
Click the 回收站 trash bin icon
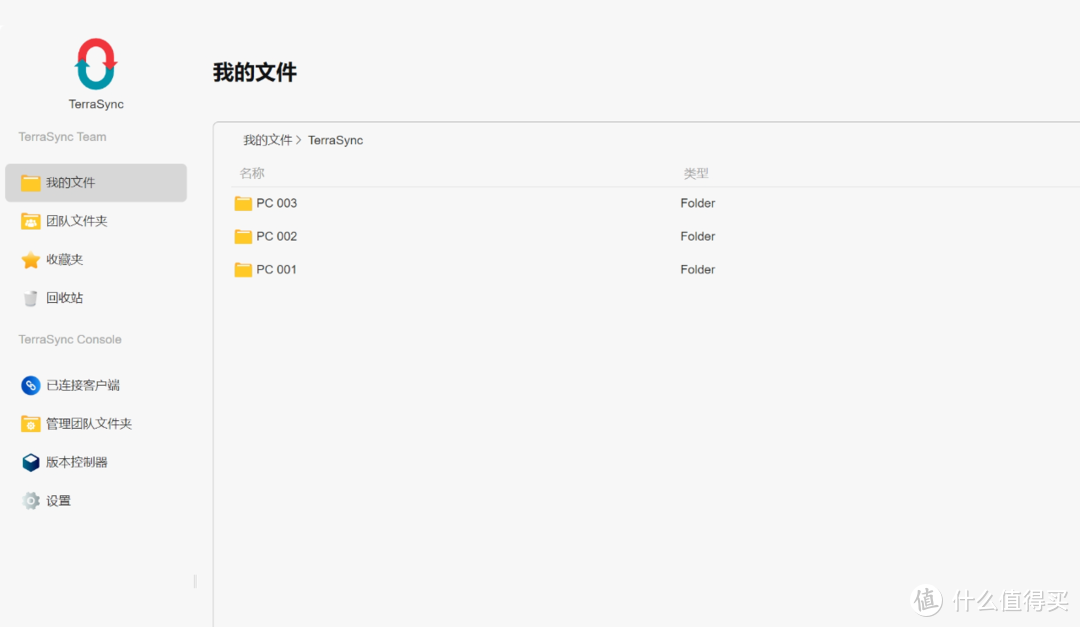coord(31,298)
